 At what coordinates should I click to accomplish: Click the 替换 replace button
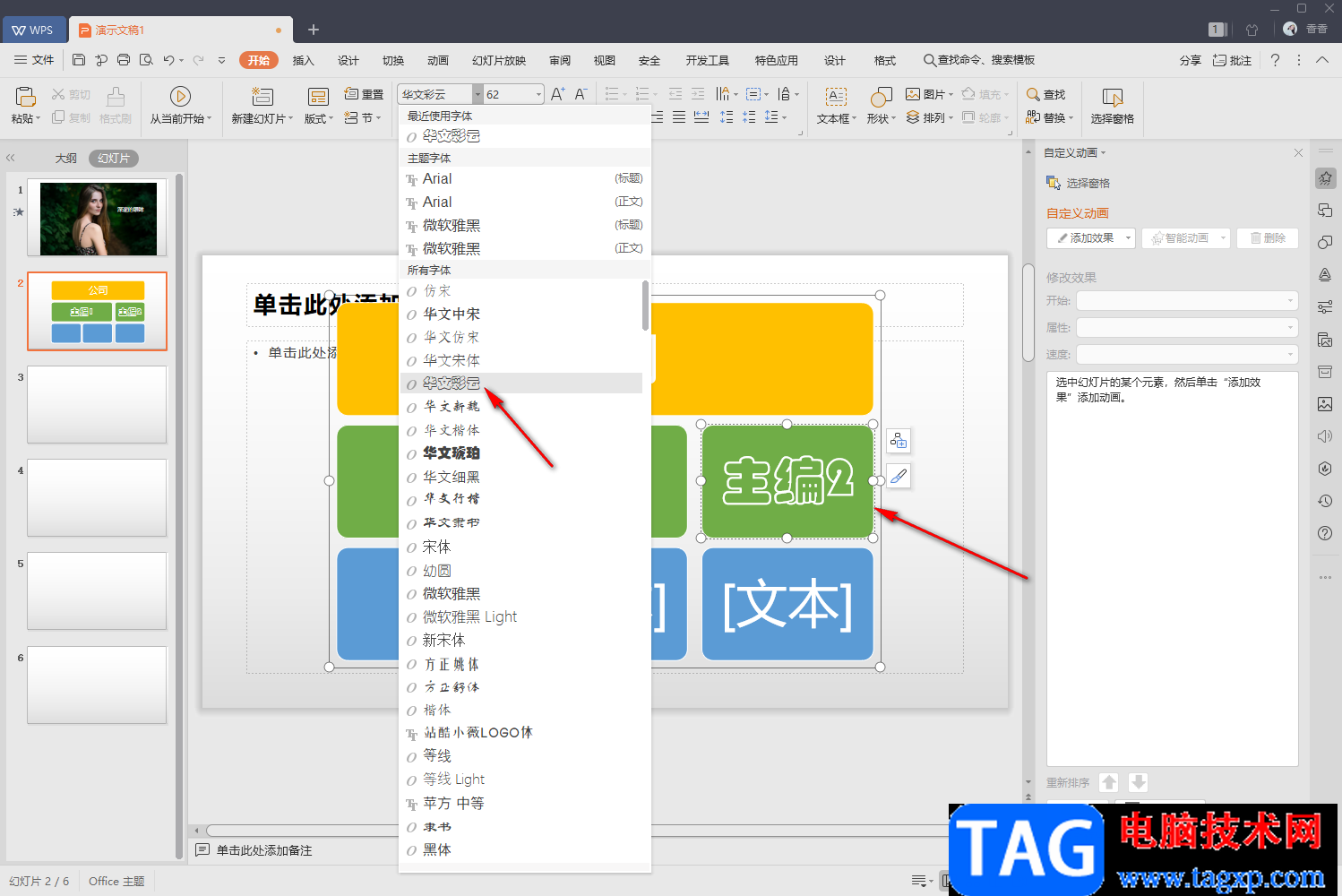point(1047,117)
